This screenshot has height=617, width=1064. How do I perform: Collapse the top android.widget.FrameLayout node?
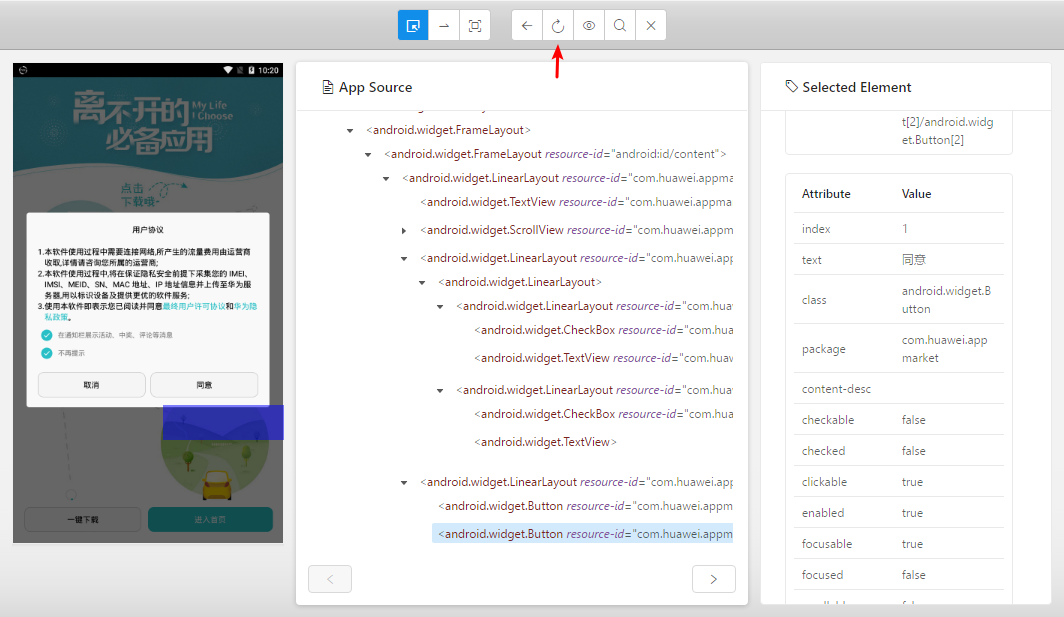pos(350,130)
